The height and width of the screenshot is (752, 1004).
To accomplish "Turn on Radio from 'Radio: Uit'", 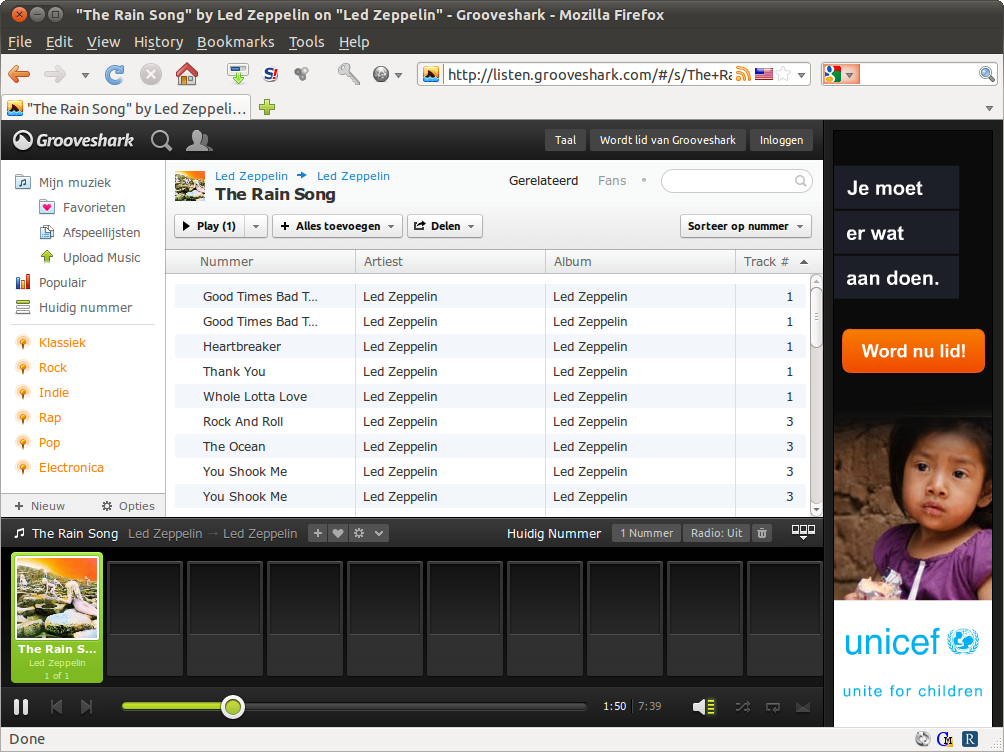I will click(x=716, y=533).
